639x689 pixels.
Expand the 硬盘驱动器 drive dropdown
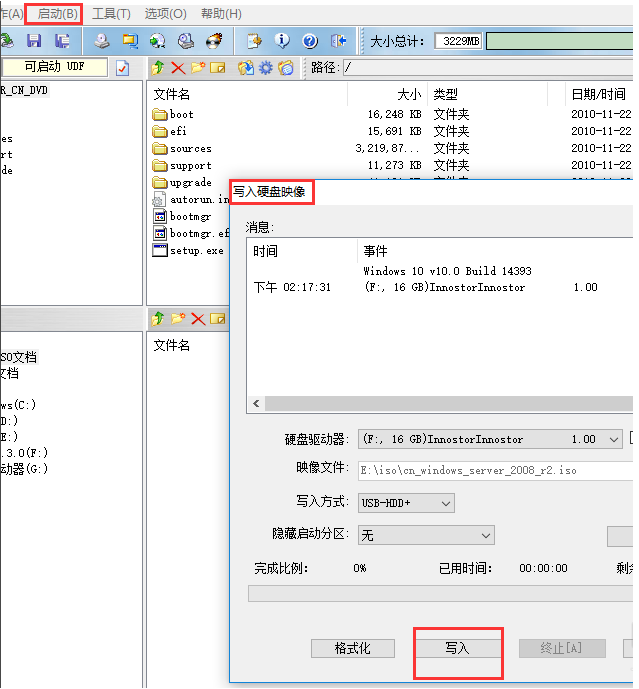[x=615, y=439]
